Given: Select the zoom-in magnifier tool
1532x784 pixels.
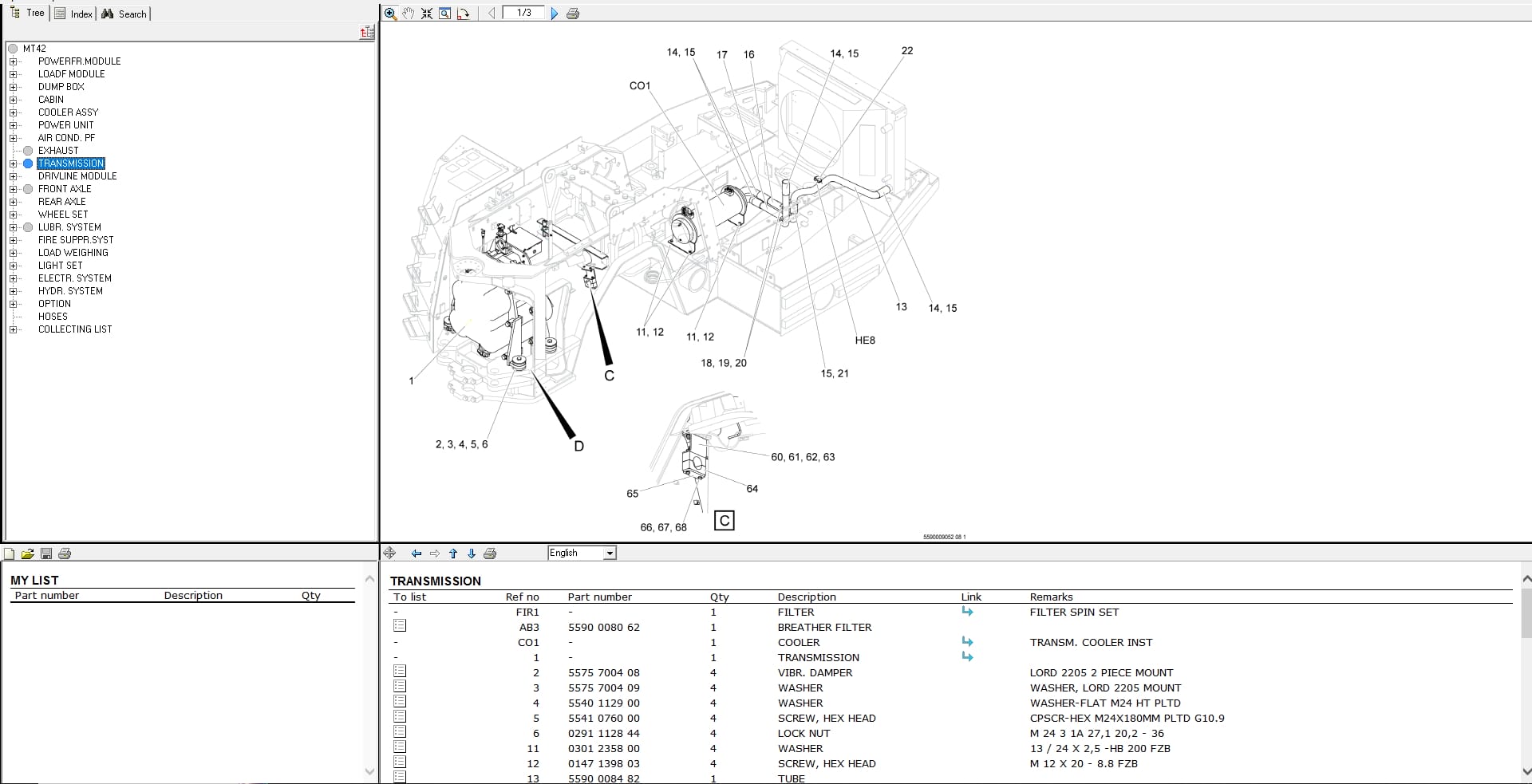Looking at the screenshot, I should point(390,14).
